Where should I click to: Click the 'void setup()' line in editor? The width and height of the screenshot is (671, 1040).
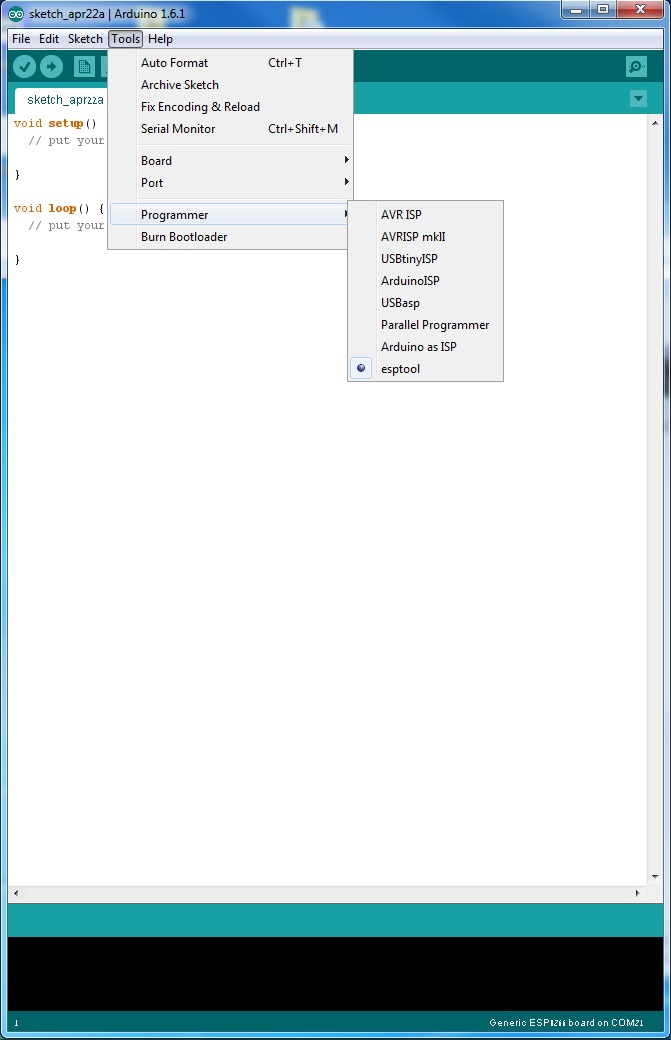tap(55, 123)
